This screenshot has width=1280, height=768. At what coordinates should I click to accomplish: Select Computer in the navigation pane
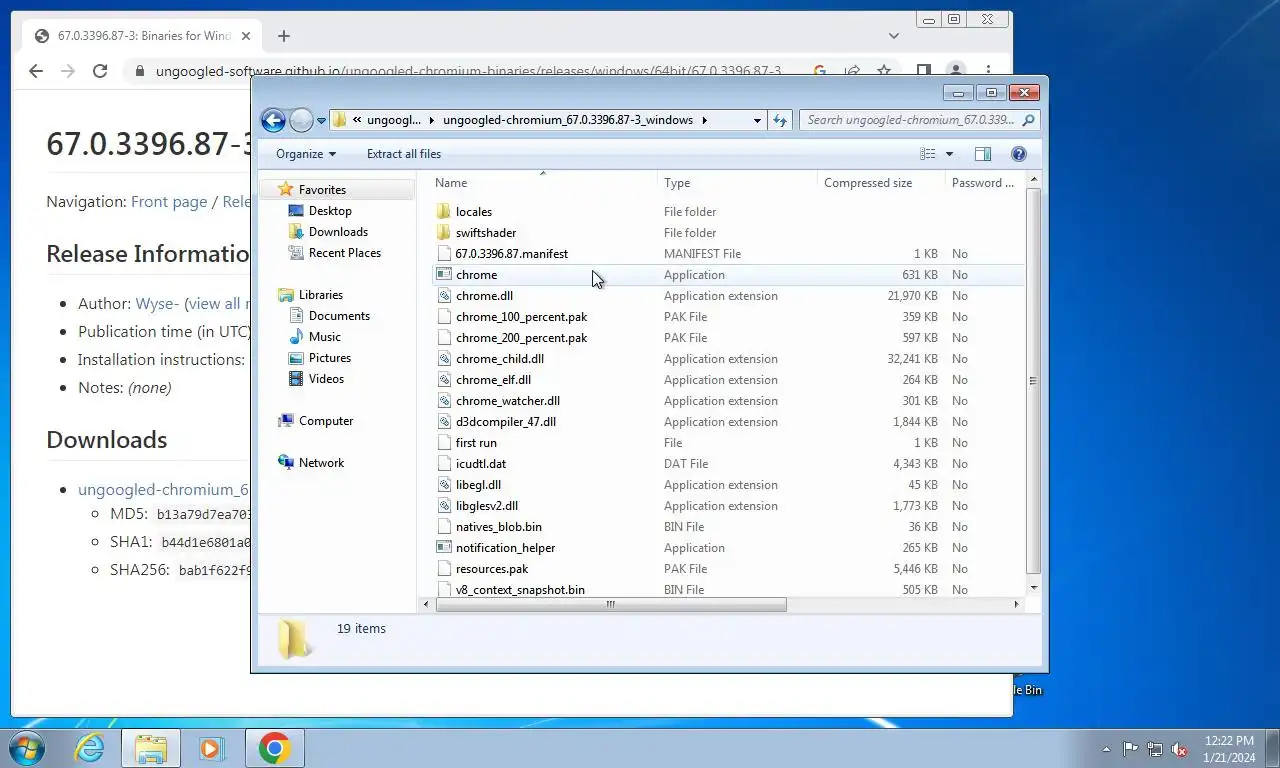326,421
